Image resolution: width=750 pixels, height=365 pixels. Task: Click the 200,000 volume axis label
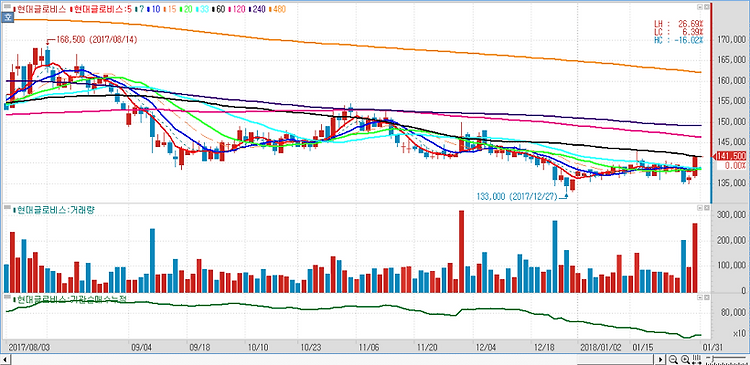(732, 241)
